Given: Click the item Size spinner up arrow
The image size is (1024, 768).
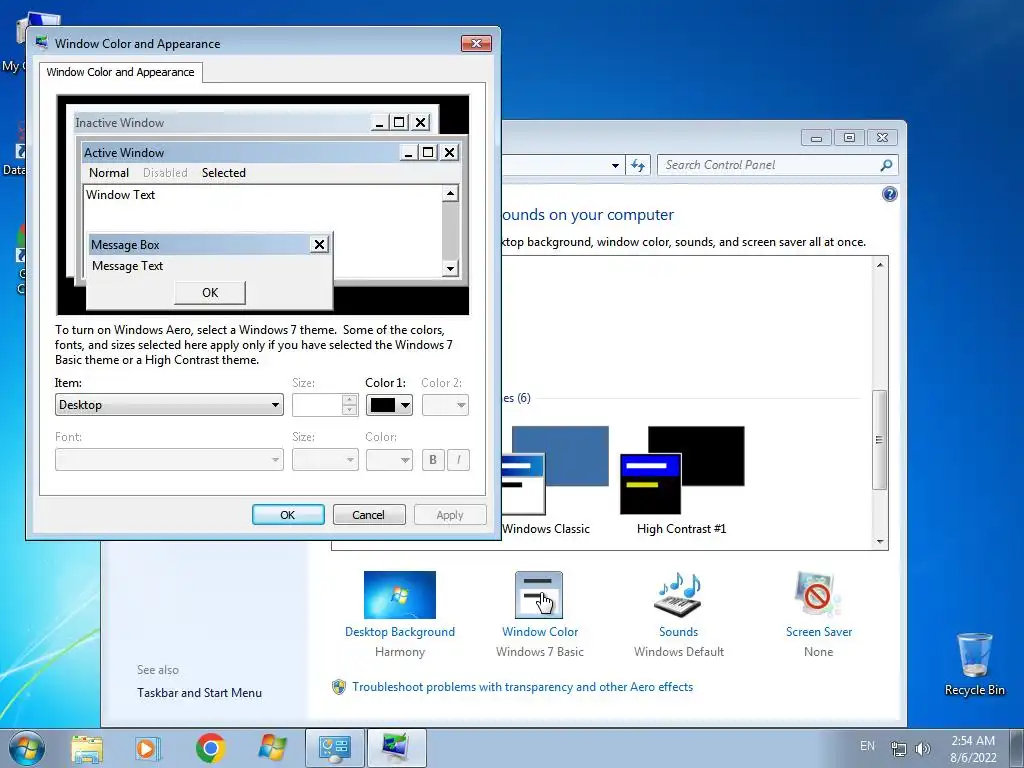Looking at the screenshot, I should [350, 400].
